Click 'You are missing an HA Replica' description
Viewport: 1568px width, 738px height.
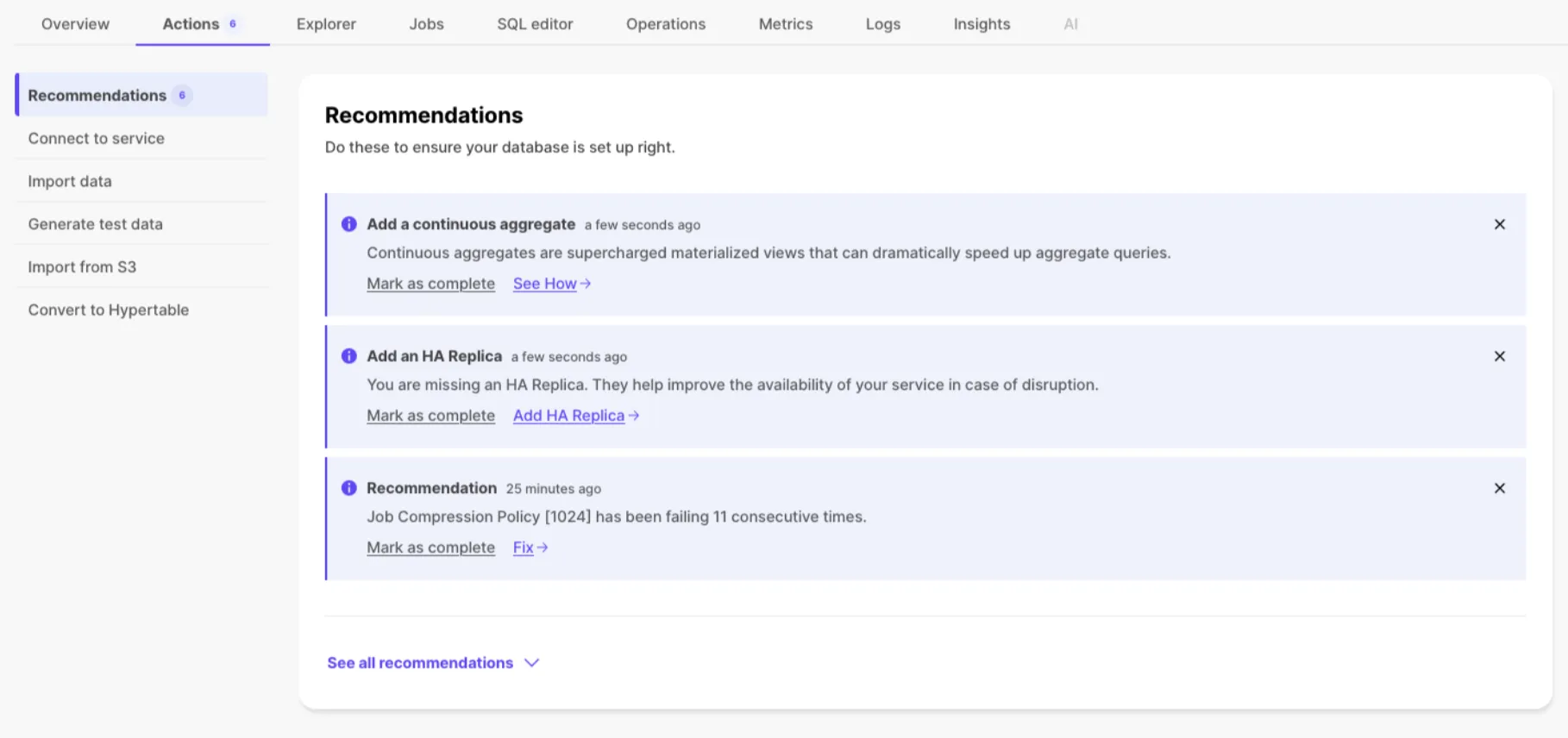732,385
